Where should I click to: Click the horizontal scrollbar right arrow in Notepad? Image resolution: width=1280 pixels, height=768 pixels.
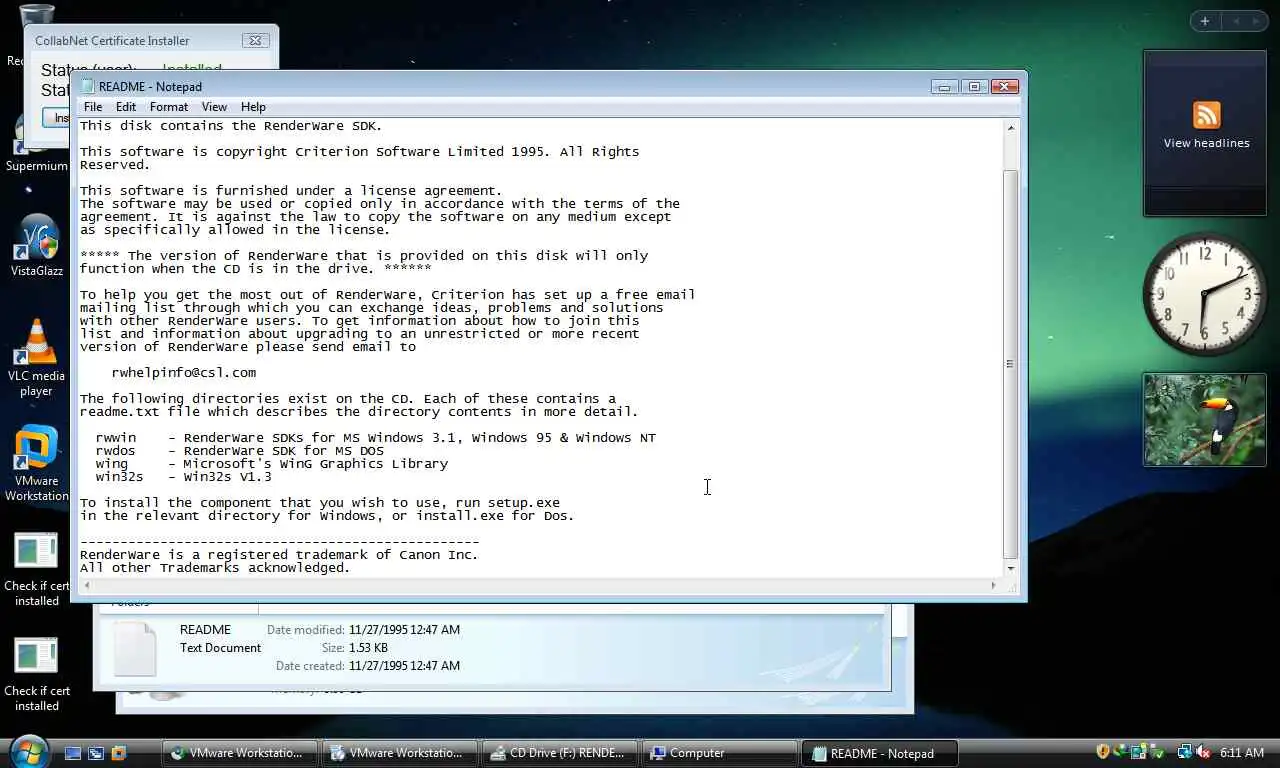tap(993, 585)
